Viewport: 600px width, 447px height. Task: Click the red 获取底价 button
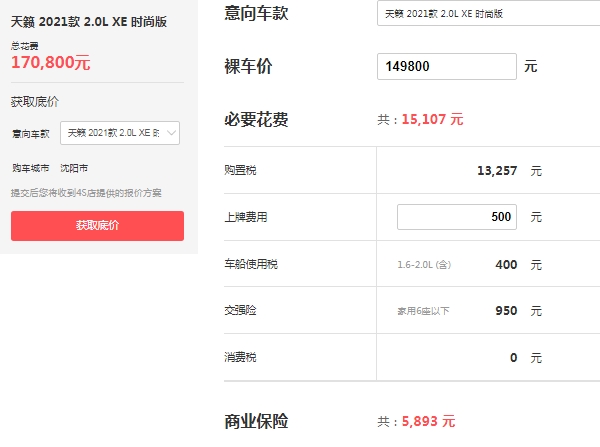(x=97, y=225)
